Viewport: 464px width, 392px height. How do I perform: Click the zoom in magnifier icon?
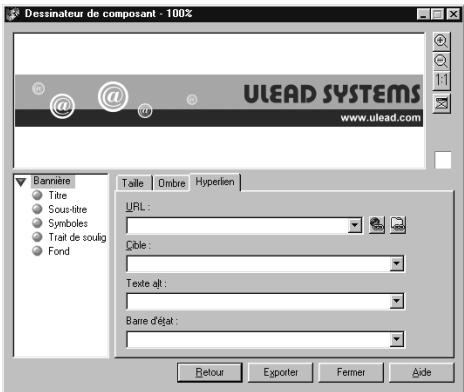(441, 42)
